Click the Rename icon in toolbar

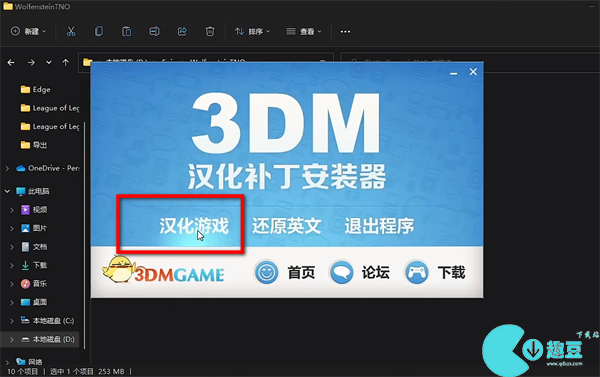point(154,31)
